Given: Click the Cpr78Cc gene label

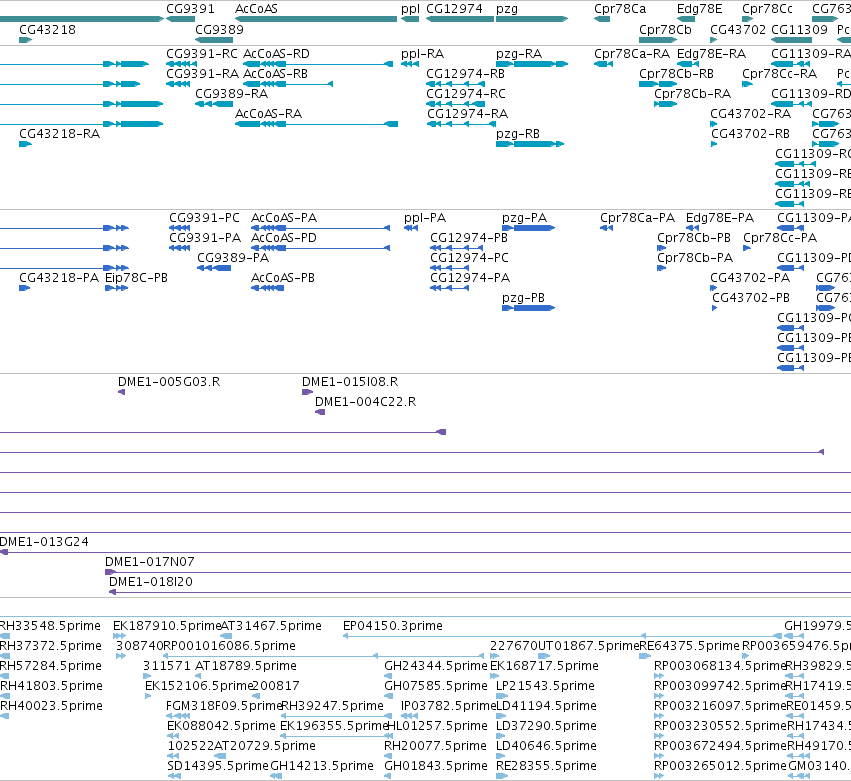Looking at the screenshot, I should click(x=767, y=9).
